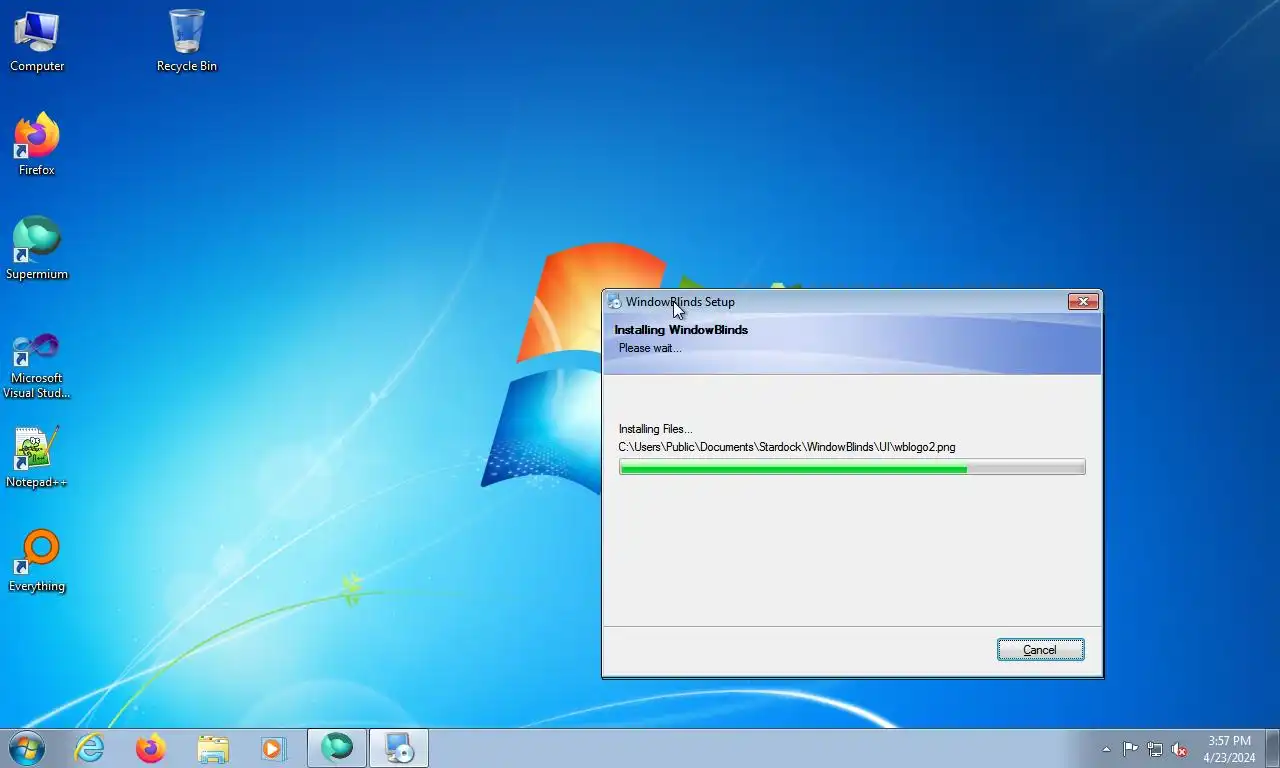1280x768 pixels.
Task: Launch Firefox from the taskbar
Action: click(151, 748)
